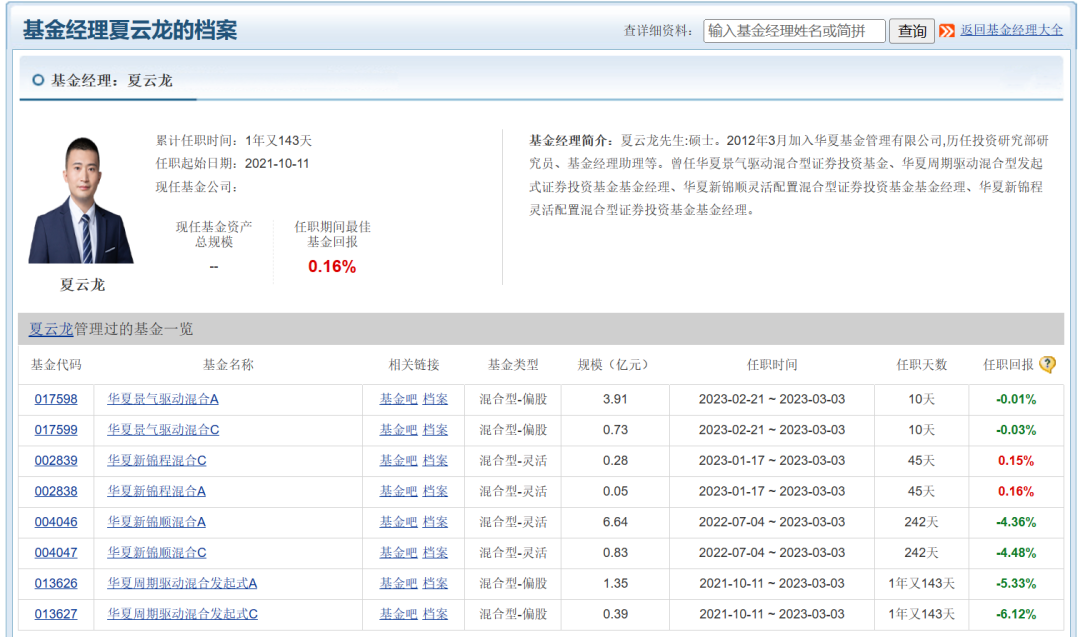The width and height of the screenshot is (1080, 637).
Task: Open fund code 017598 link
Action: pyautogui.click(x=56, y=399)
